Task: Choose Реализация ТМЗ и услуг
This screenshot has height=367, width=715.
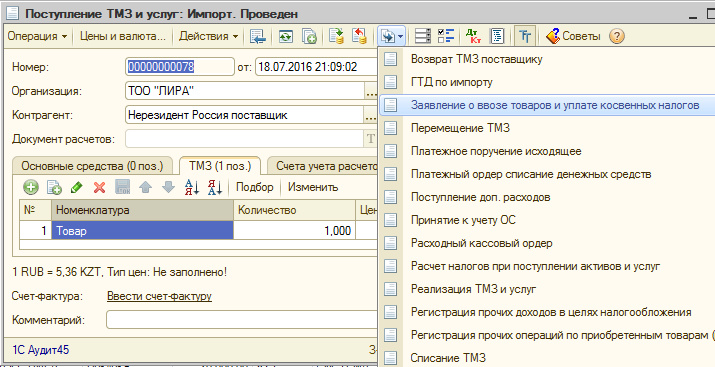Action: tap(547, 289)
